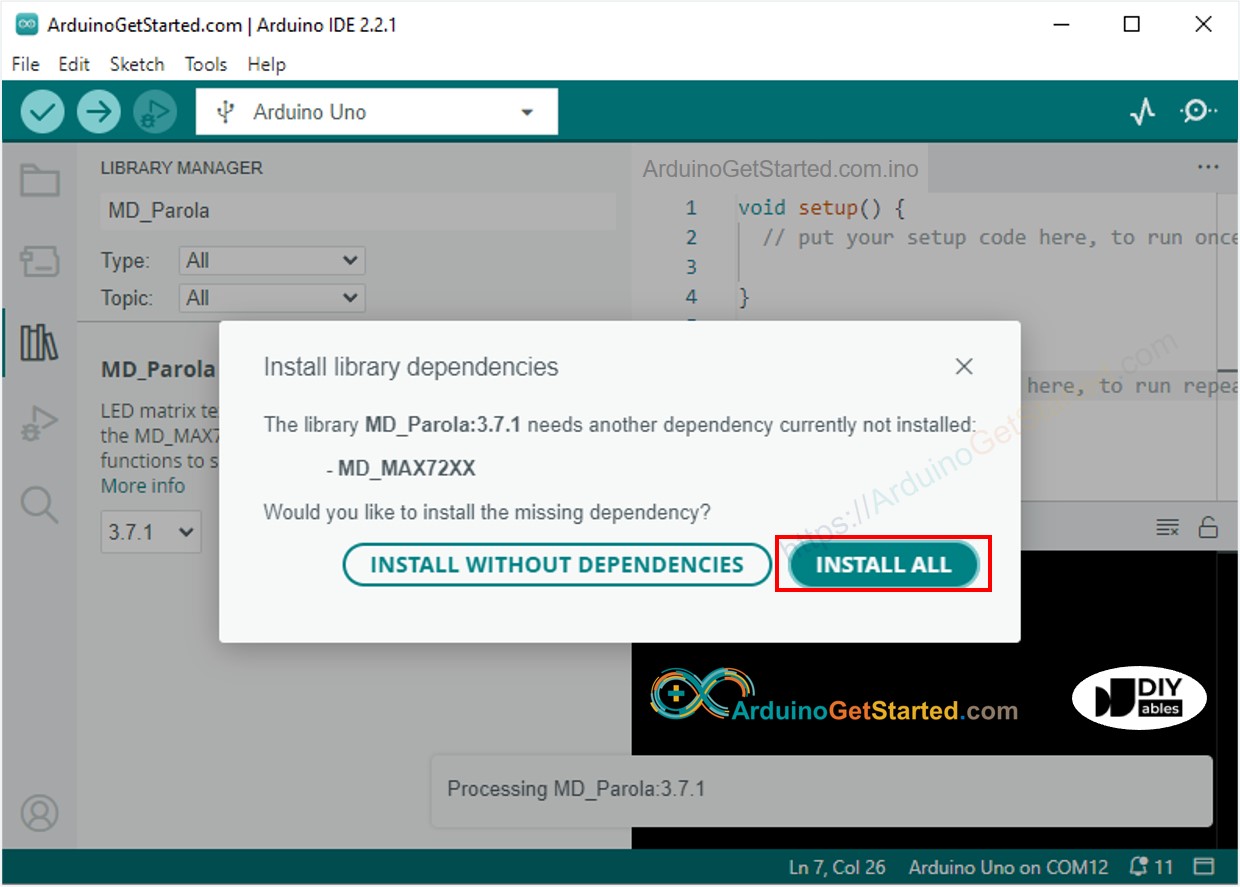Click the Upload sketch icon
This screenshot has height=887, width=1240.
98,111
